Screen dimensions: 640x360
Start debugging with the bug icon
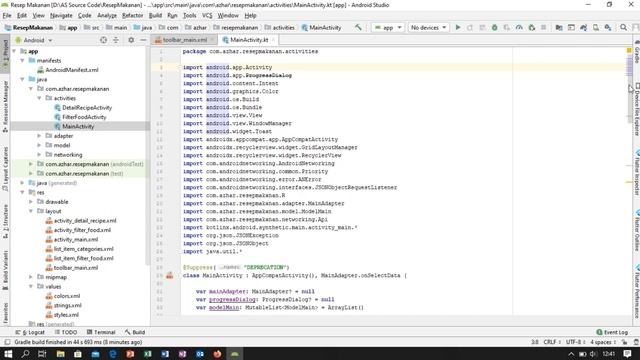[494, 27]
